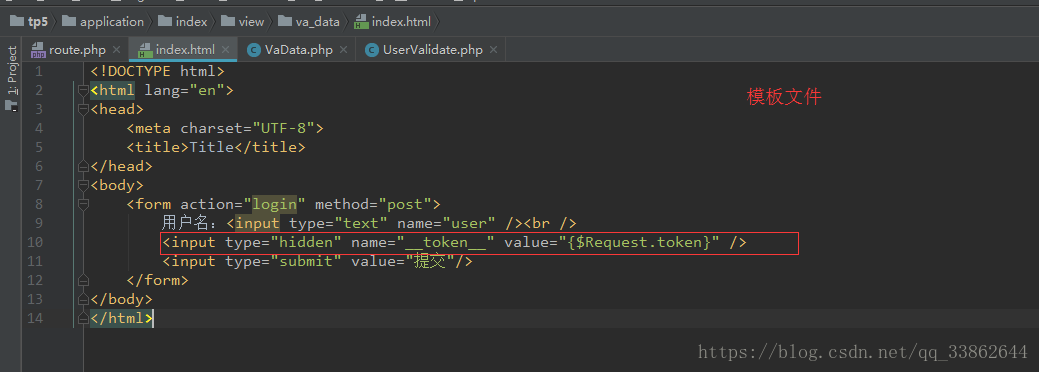Close the UserValidate.php tab
This screenshot has height=372, width=1039.
click(494, 50)
